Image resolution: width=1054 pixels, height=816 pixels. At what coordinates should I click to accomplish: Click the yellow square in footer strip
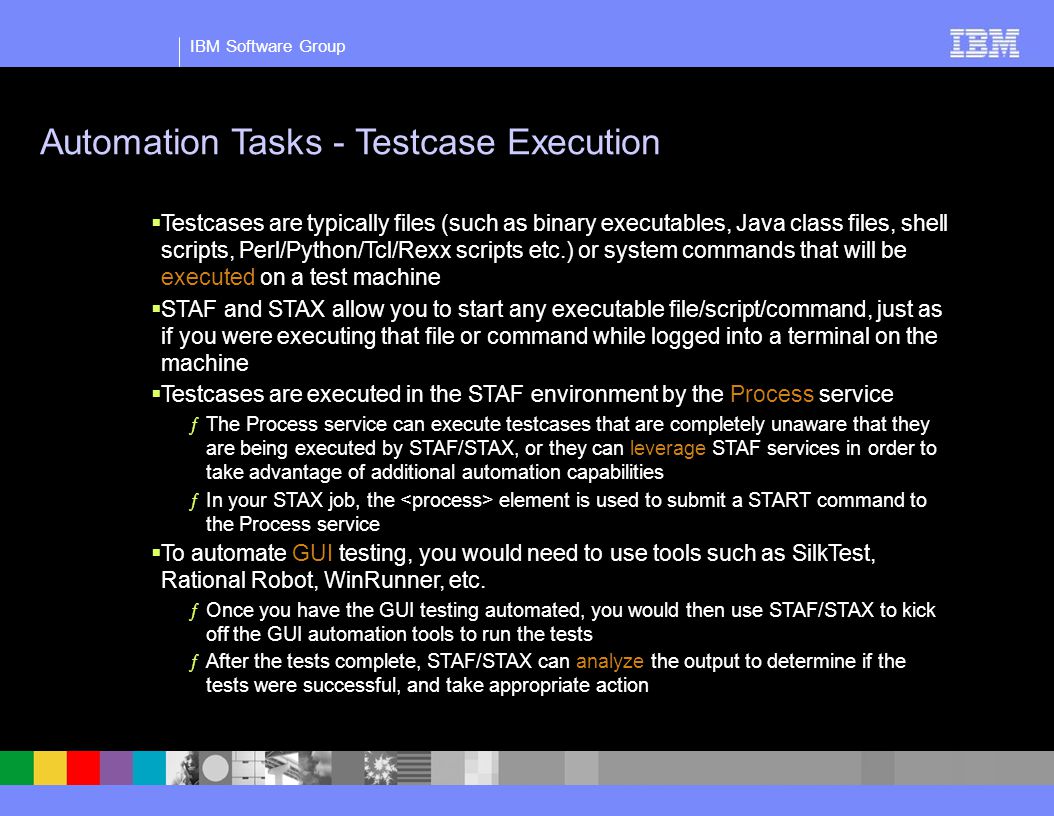[50, 768]
